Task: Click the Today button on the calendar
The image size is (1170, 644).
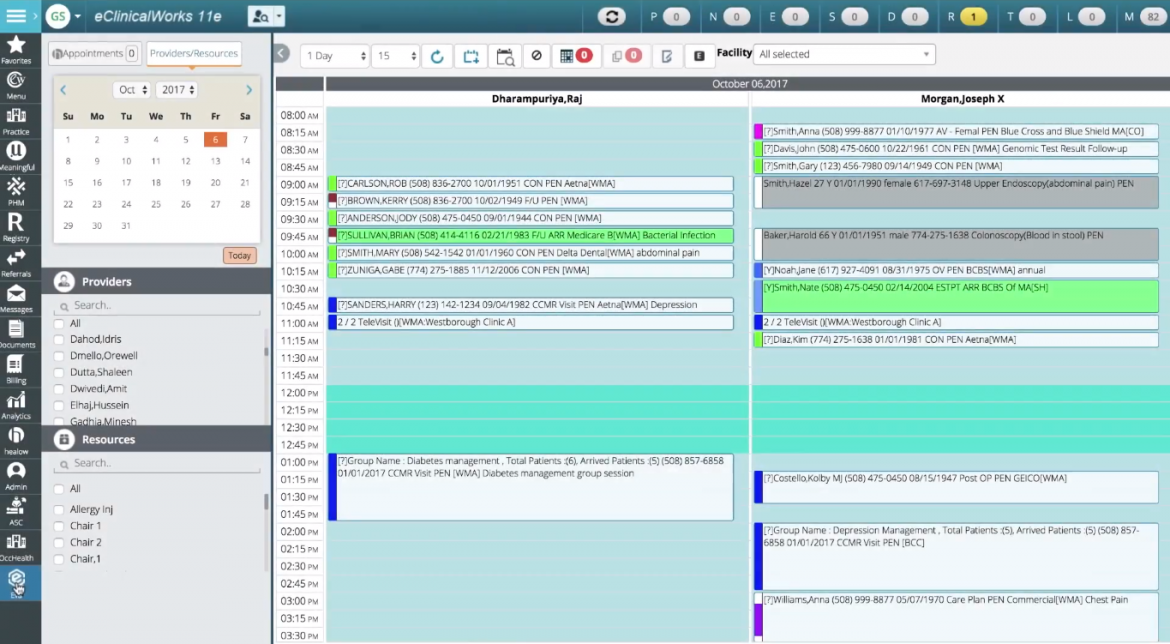Action: point(239,255)
